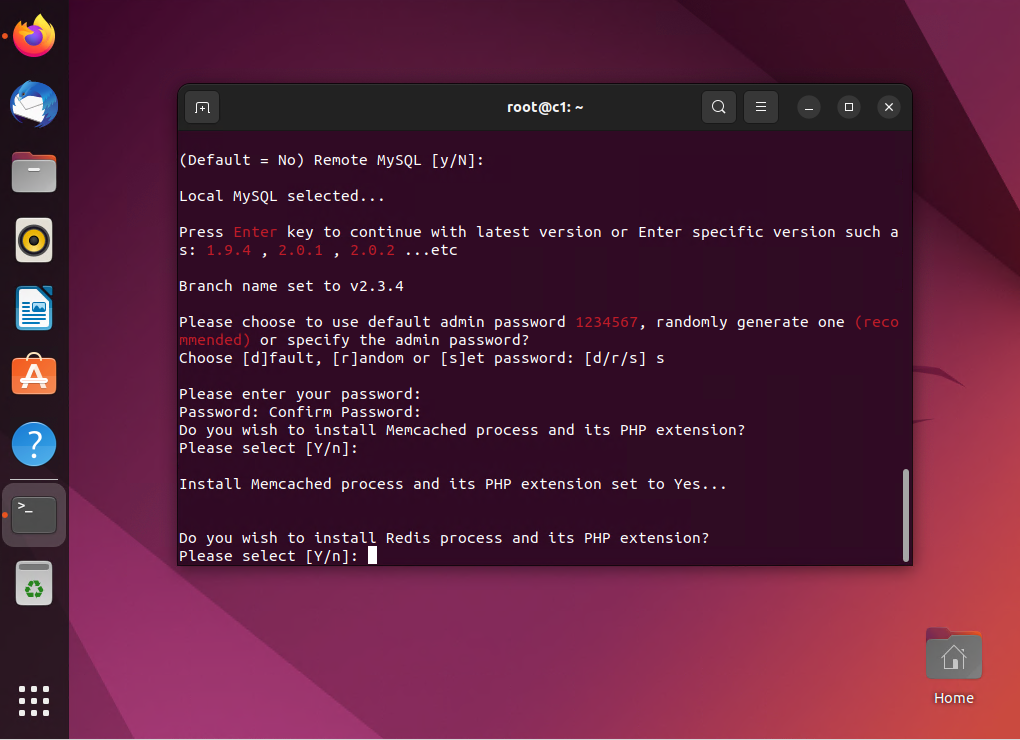
Task: Open a new terminal tab
Action: [x=202, y=107]
